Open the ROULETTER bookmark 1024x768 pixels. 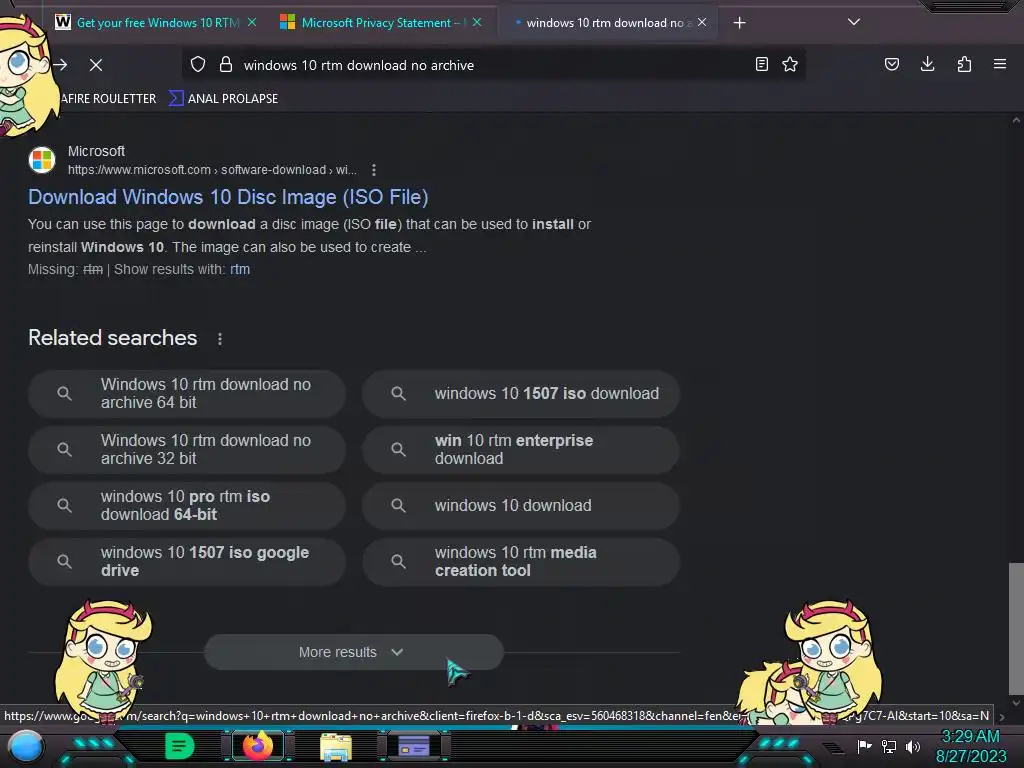coord(108,99)
